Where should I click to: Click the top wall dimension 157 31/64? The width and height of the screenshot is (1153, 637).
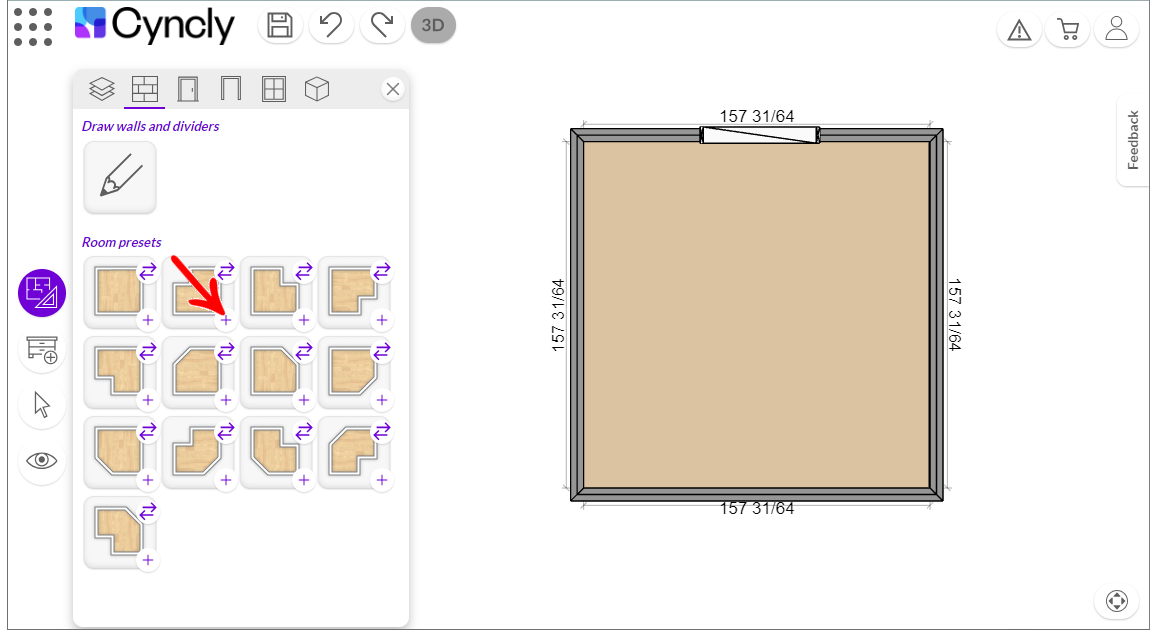(757, 116)
